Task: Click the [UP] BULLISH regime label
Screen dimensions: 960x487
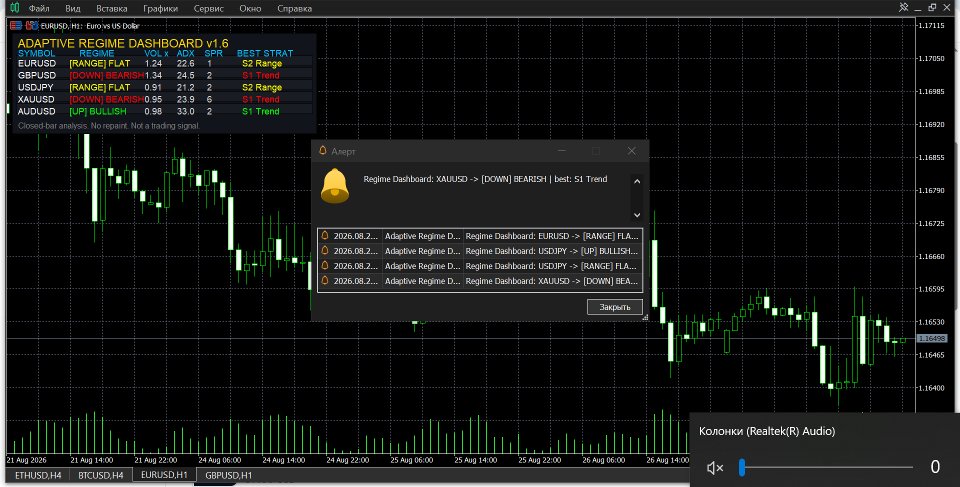Action: pos(98,111)
